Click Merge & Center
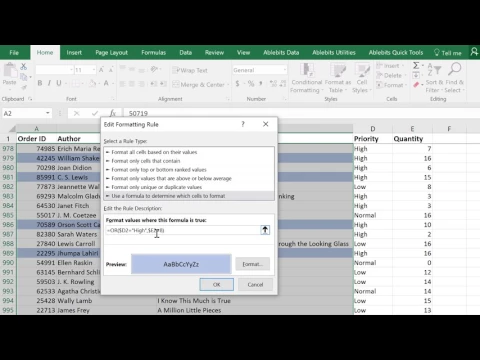 coord(199,85)
